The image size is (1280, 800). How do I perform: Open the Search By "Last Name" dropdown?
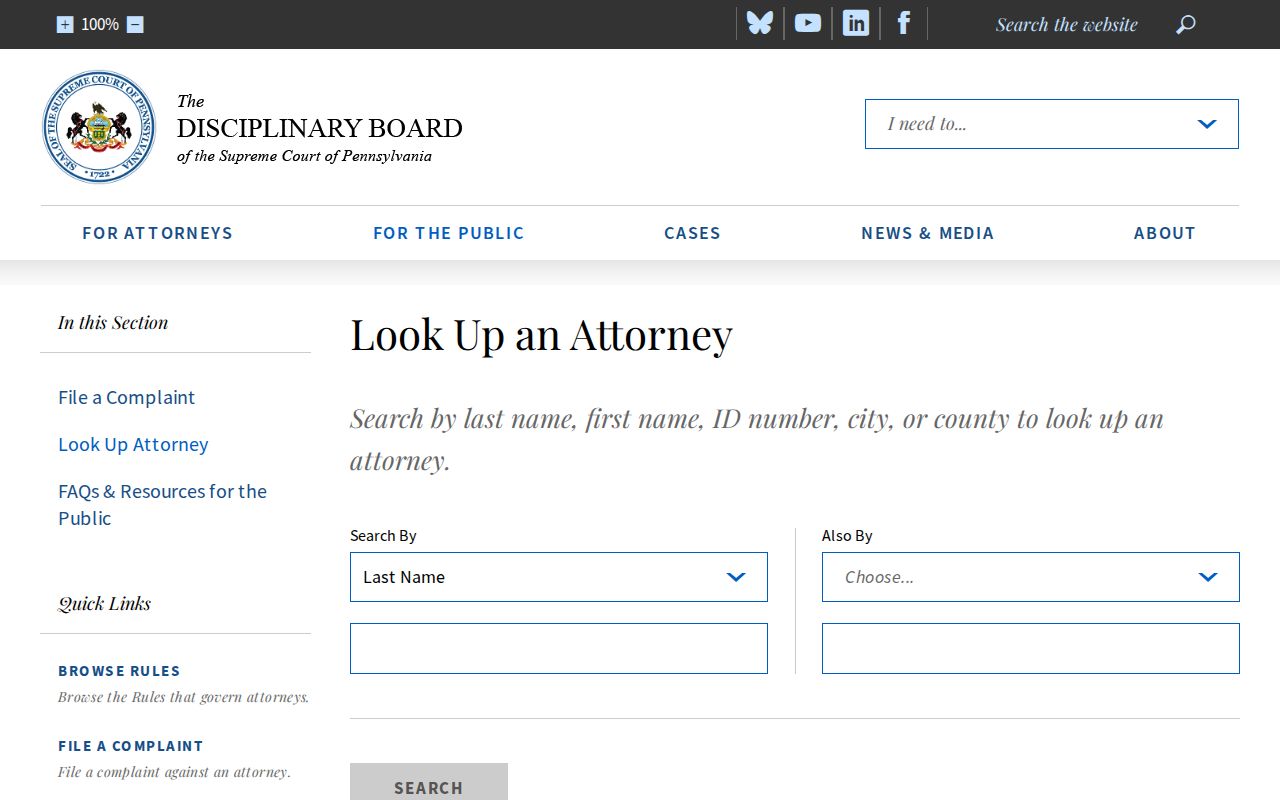(559, 577)
